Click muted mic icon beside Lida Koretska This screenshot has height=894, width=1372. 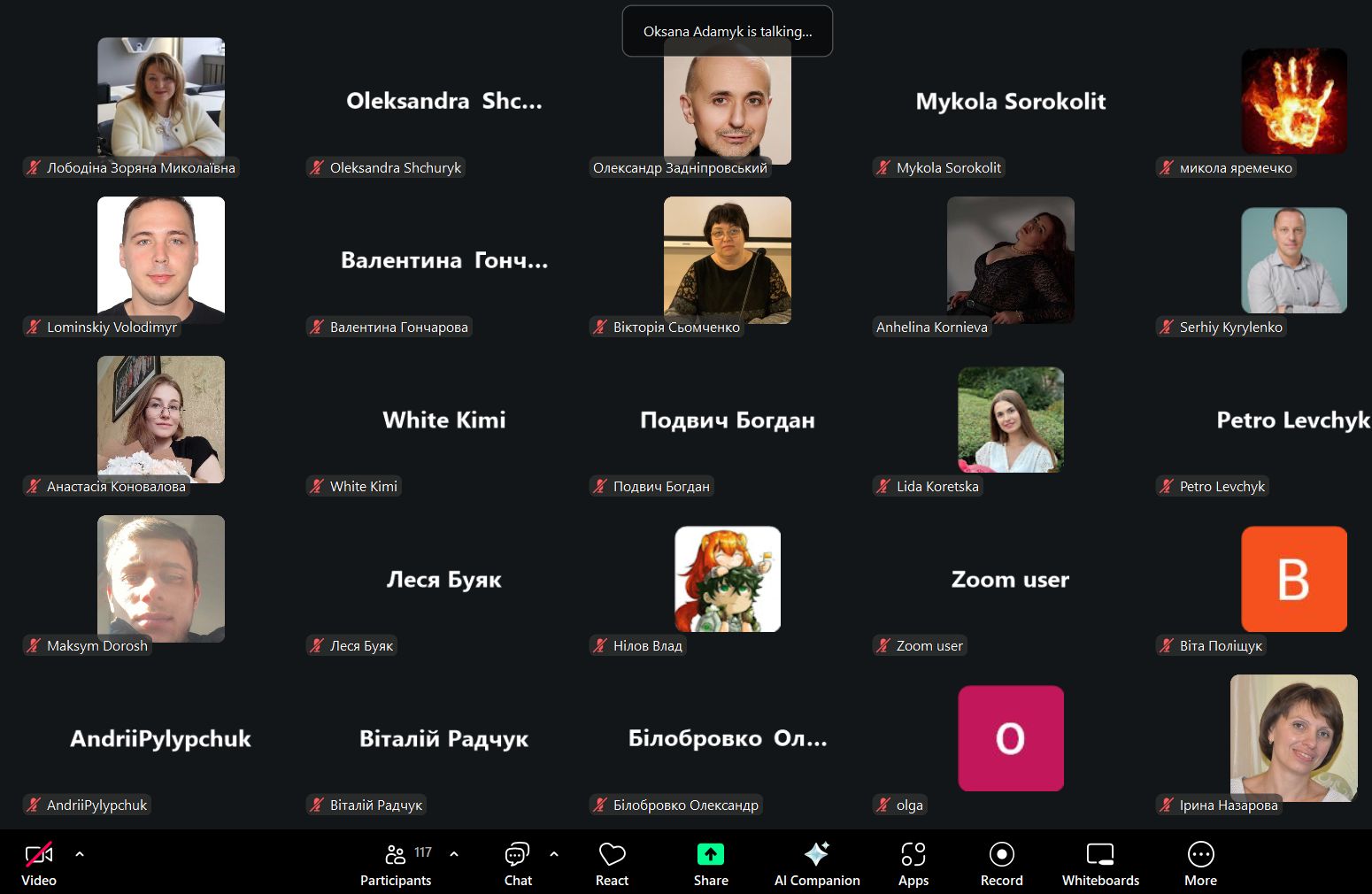pyautogui.click(x=883, y=486)
